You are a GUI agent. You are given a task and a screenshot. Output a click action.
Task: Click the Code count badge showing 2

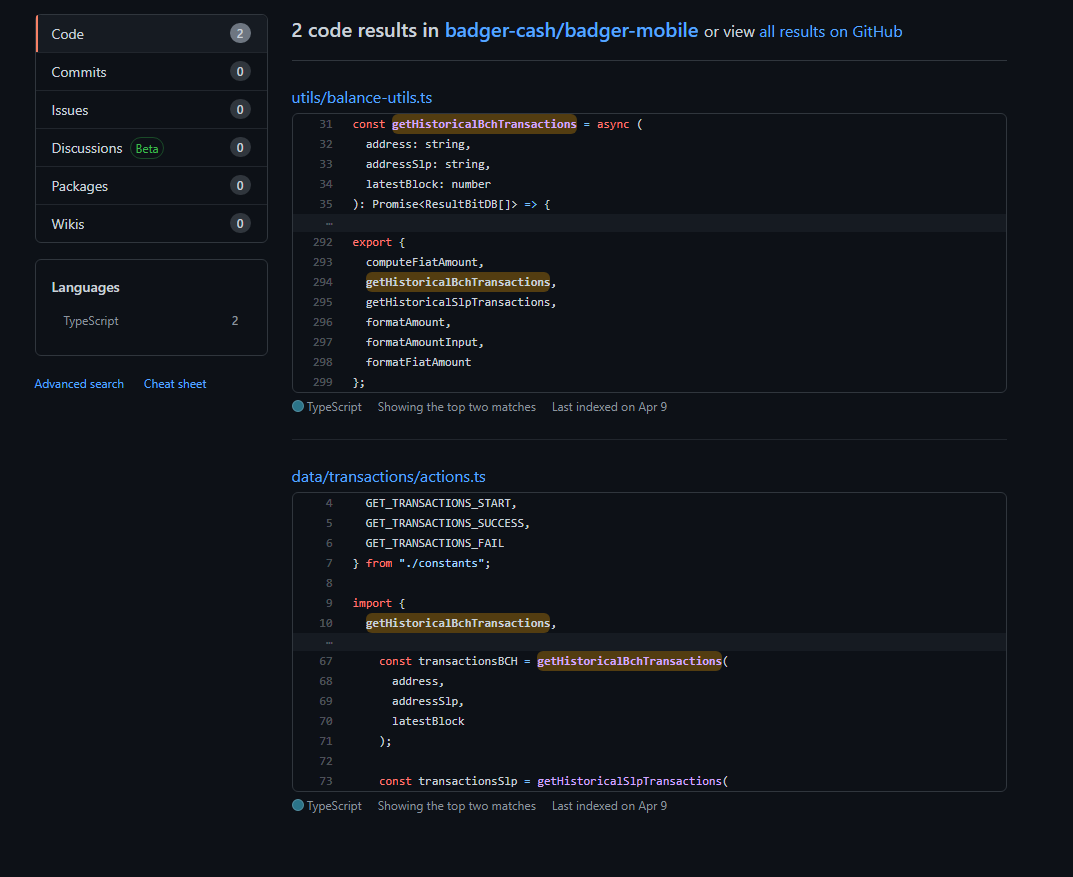(x=240, y=34)
